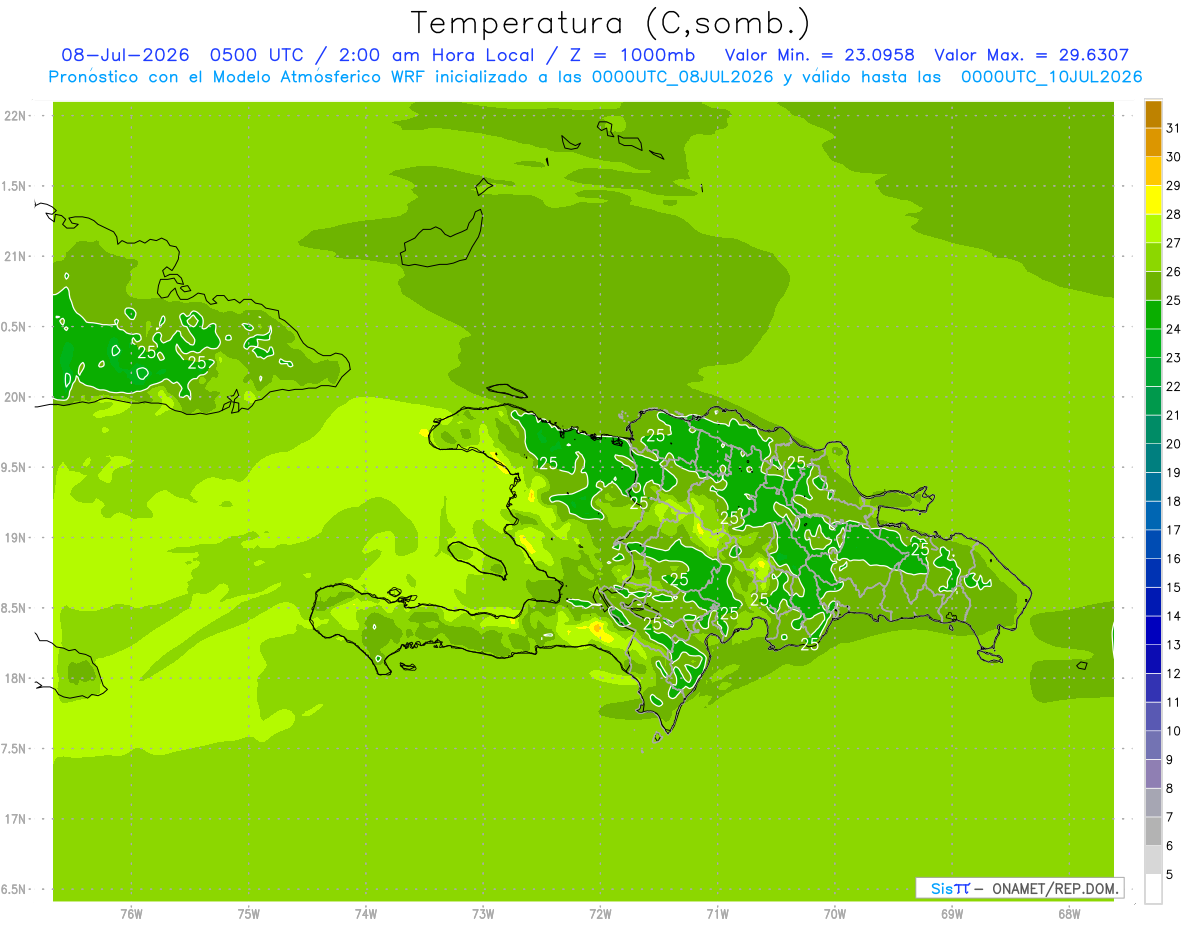This screenshot has width=1200, height=927.
Task: Click the "19N" latitude axis label
Action: pos(17,538)
